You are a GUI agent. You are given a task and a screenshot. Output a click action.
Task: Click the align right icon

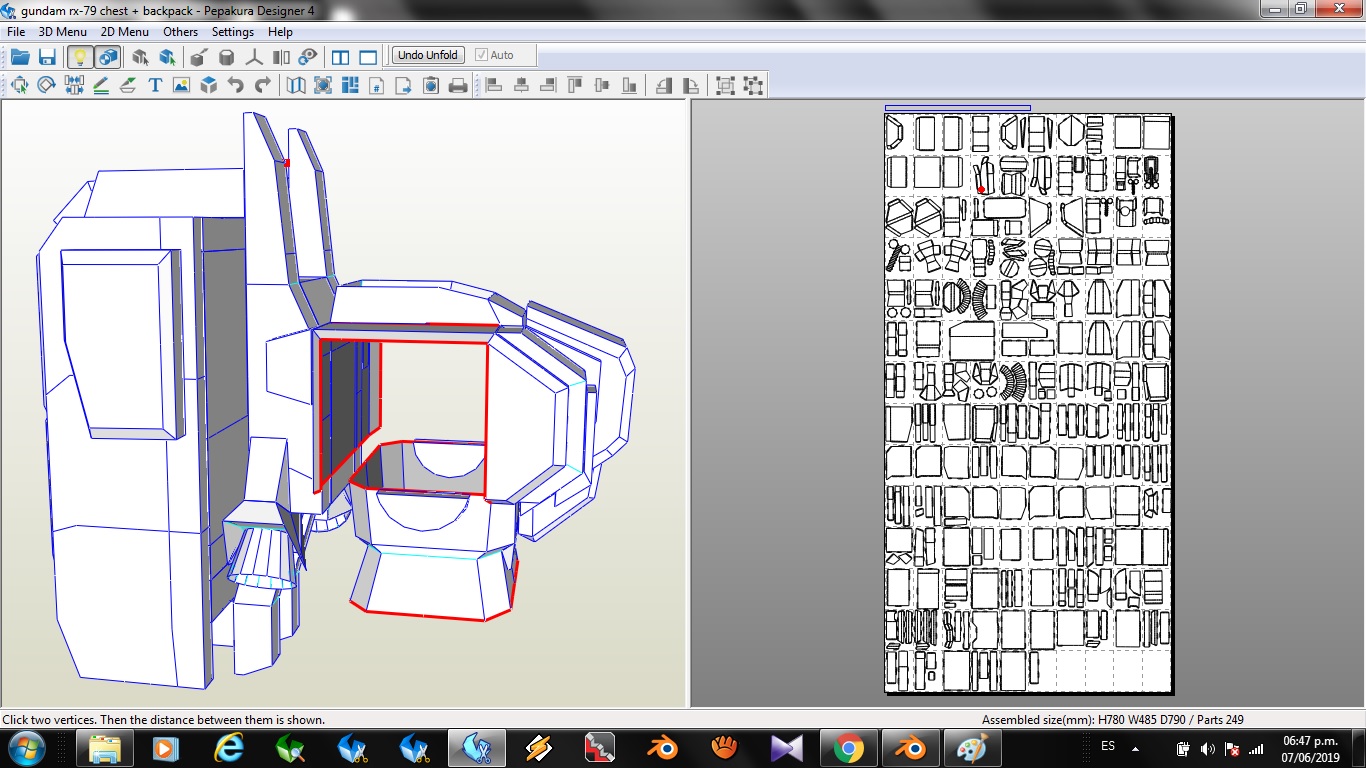point(548,85)
